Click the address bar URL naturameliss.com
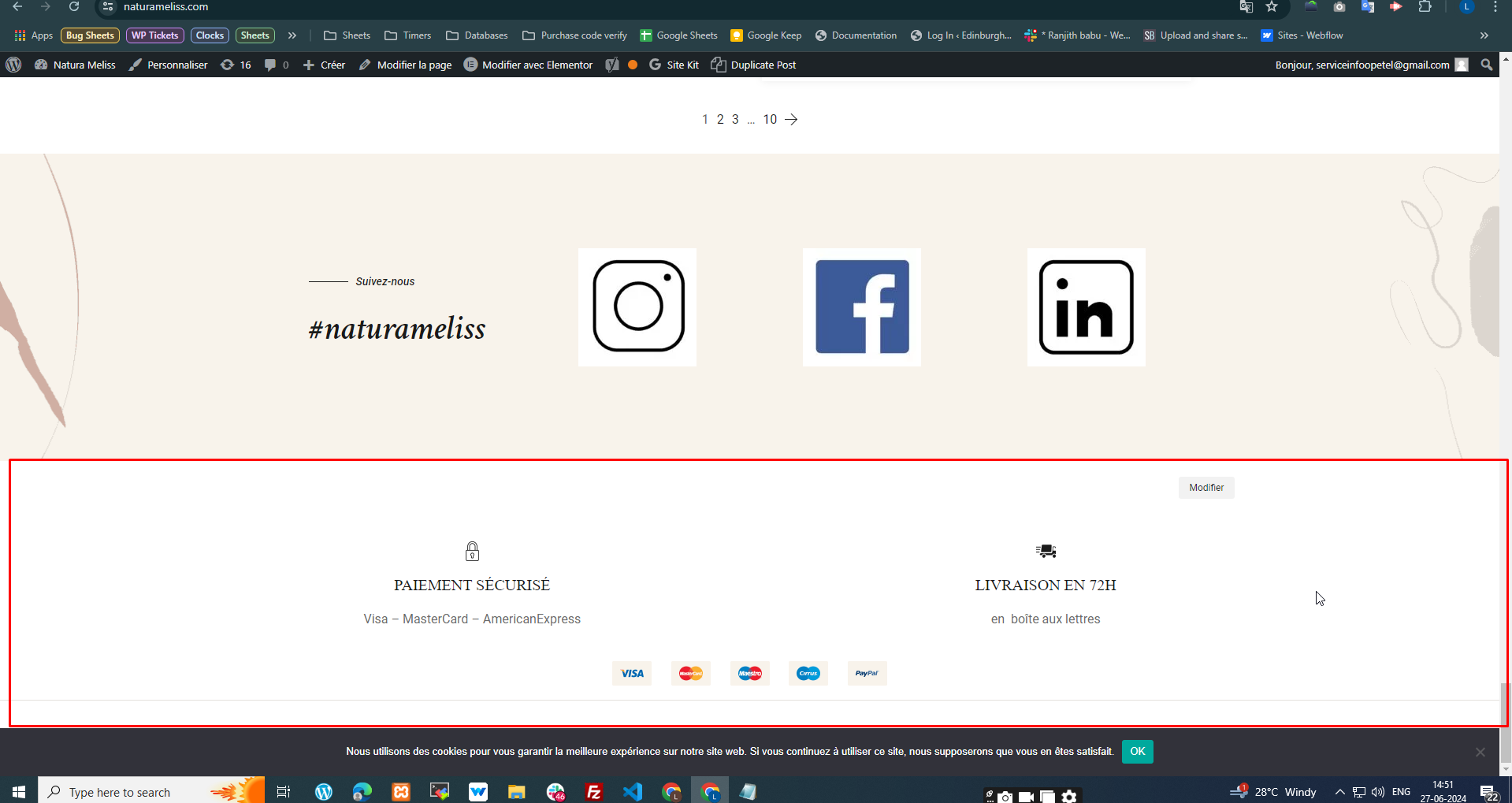The image size is (1512, 803). point(166,6)
